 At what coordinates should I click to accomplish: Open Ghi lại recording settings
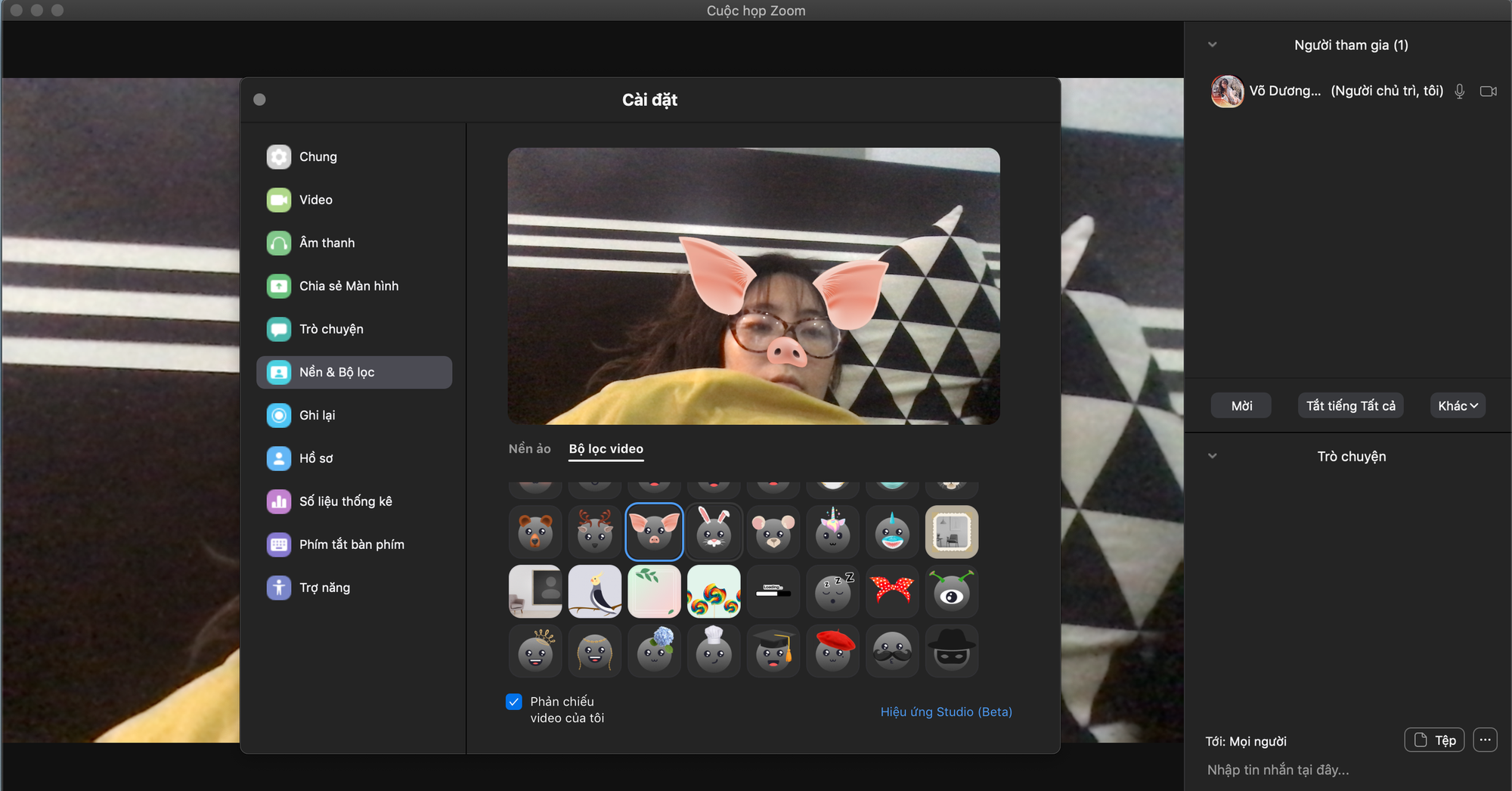[354, 415]
